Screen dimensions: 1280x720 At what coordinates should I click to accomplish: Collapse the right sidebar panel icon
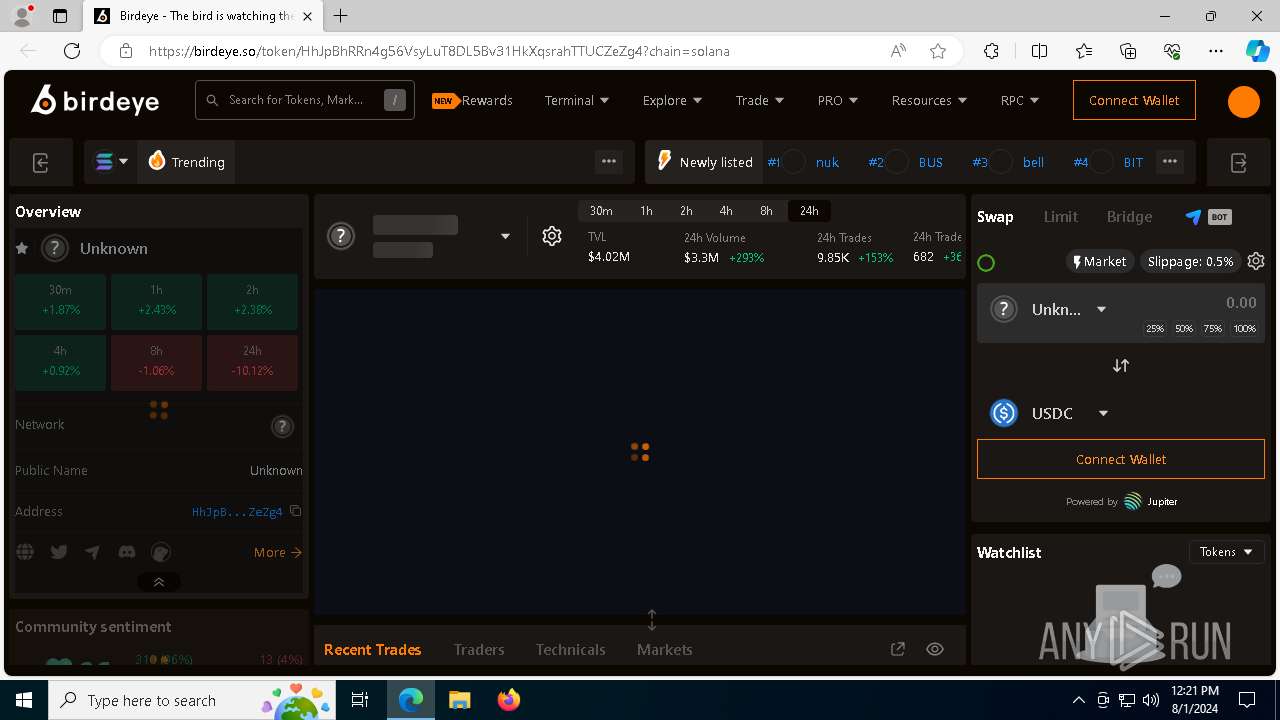[x=1238, y=163]
